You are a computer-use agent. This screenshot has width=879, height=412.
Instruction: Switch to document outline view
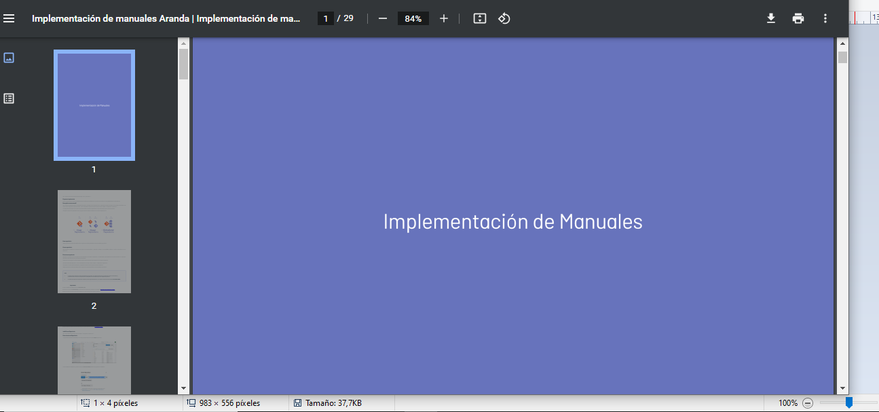[x=9, y=98]
